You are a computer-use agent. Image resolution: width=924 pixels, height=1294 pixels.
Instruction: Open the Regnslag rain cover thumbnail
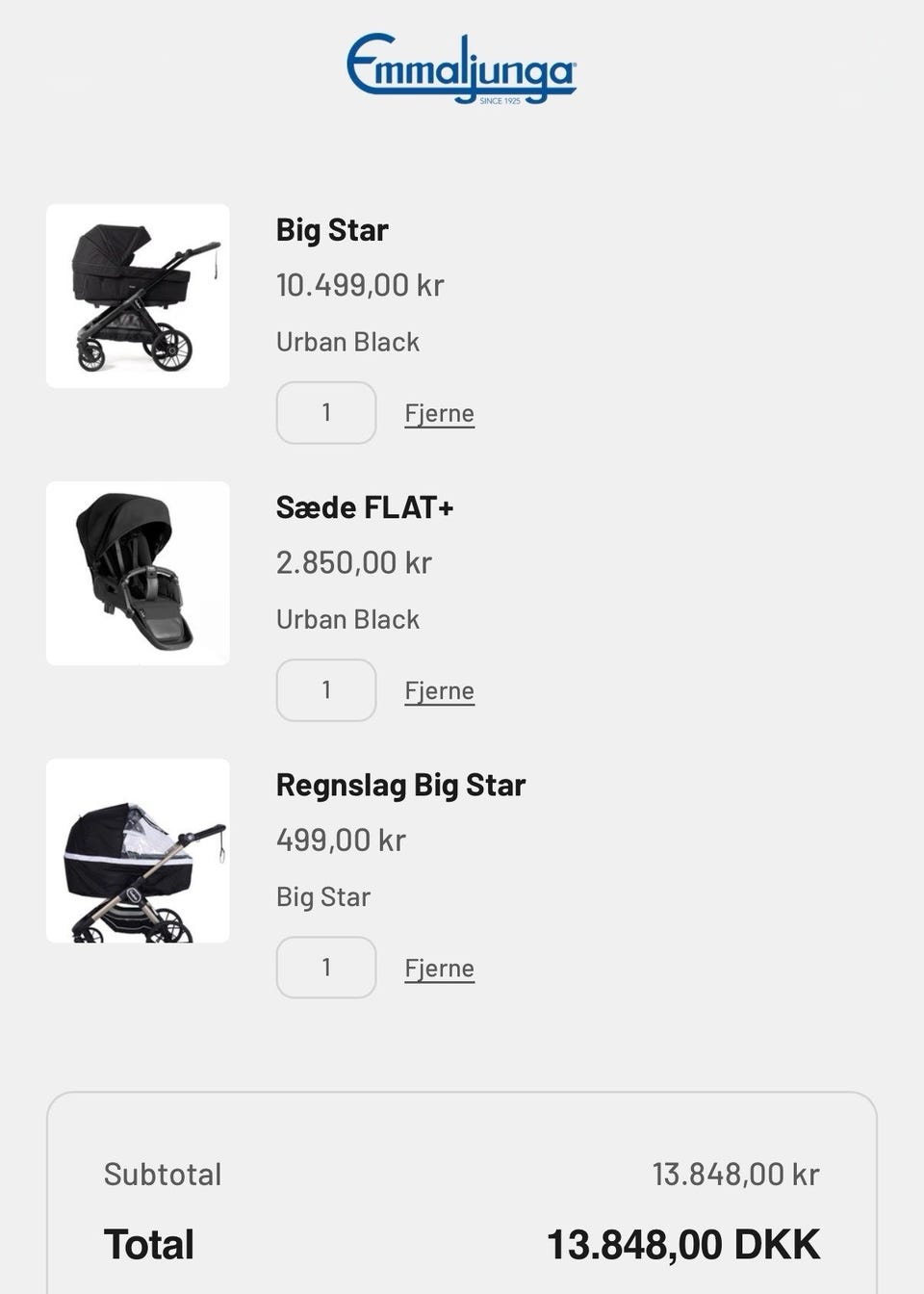click(138, 850)
